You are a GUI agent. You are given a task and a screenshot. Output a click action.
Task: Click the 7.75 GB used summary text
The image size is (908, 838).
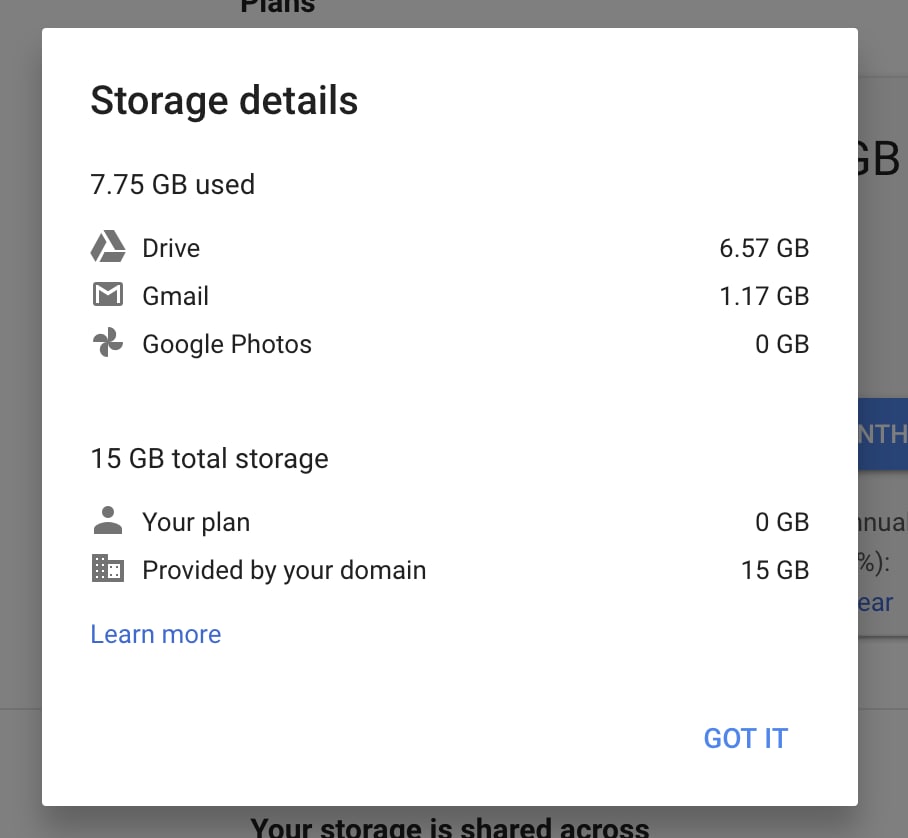pyautogui.click(x=173, y=185)
